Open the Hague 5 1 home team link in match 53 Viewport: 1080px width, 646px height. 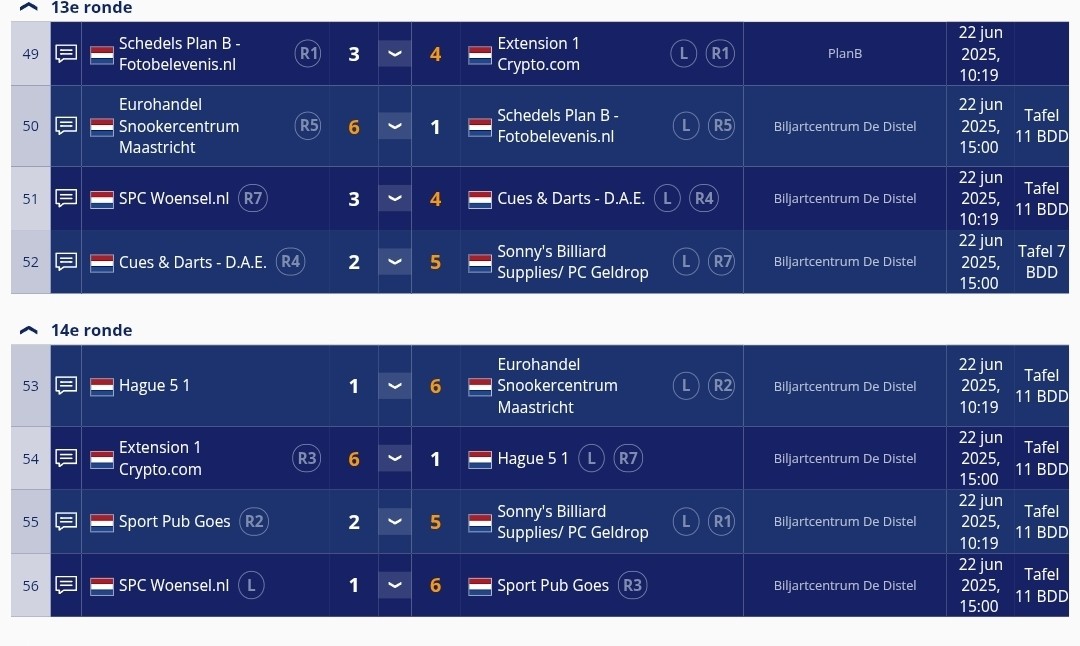(x=154, y=386)
